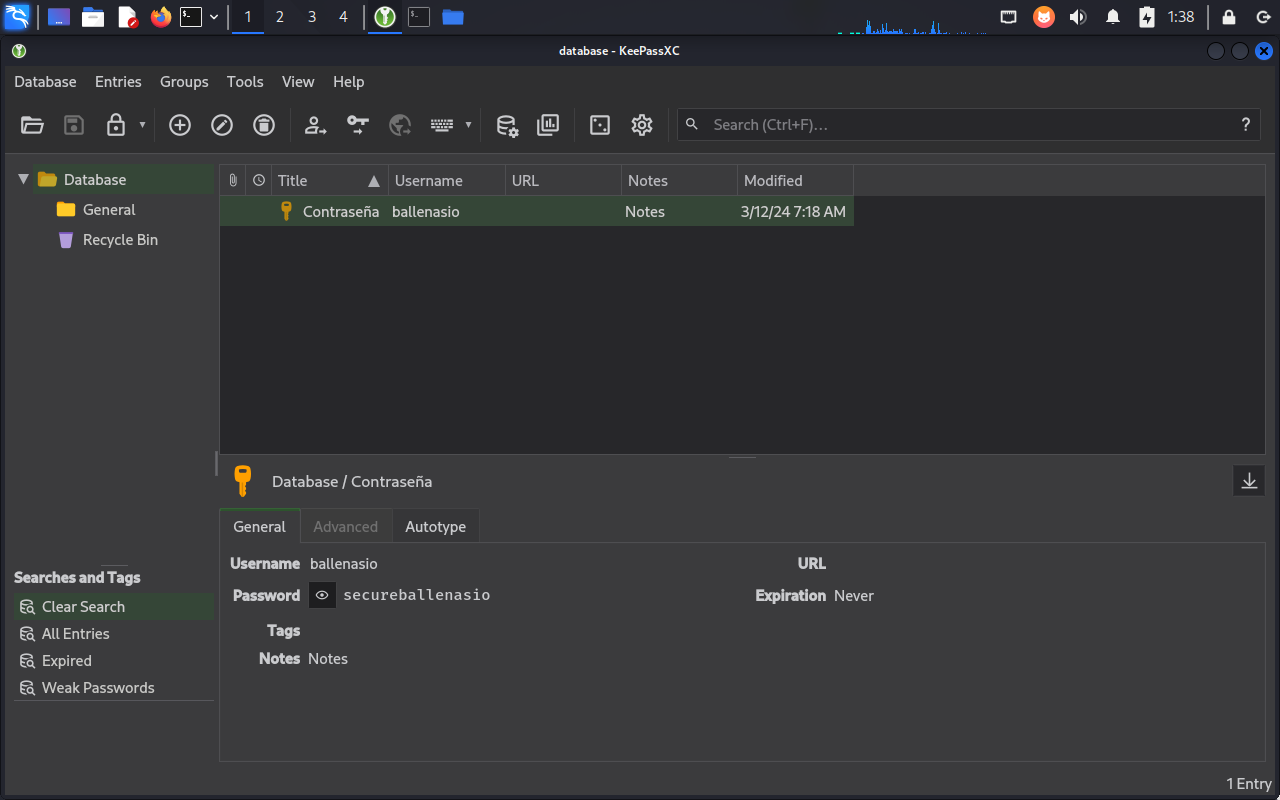Screen dimensions: 1280x800
Task: Show Expired entries search
Action: [113, 661]
